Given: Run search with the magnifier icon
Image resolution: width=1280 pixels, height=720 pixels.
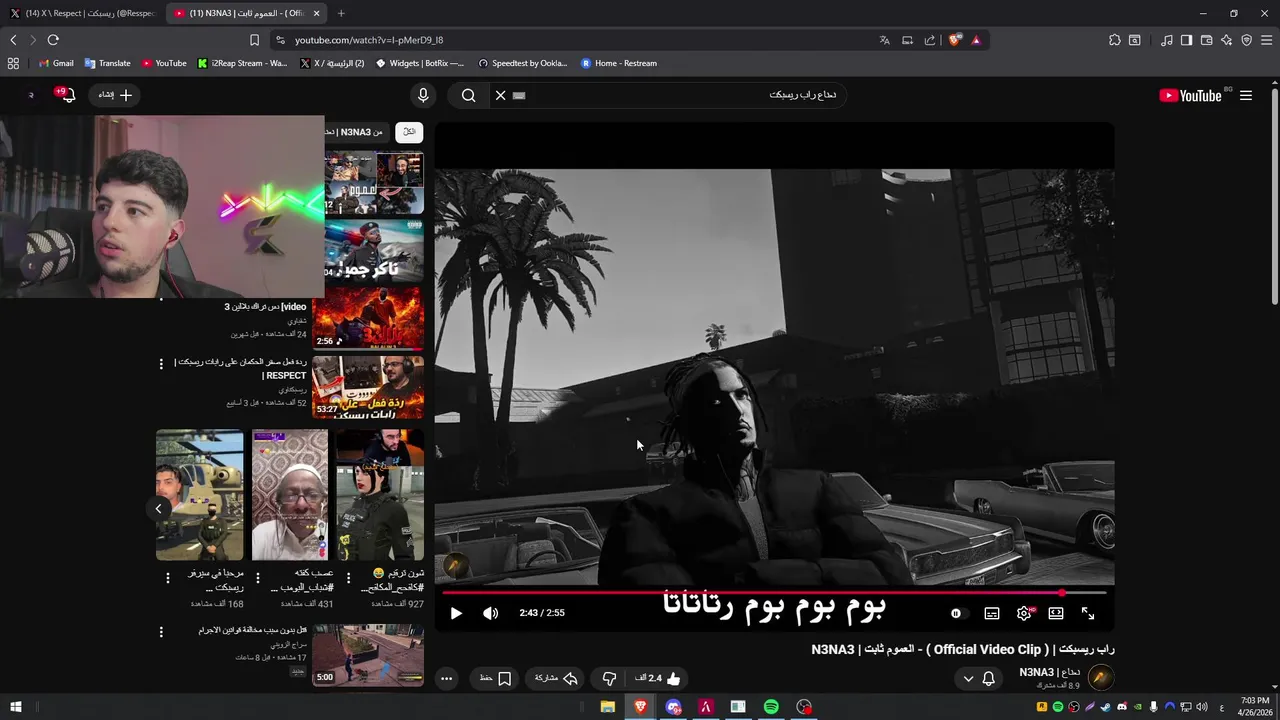Looking at the screenshot, I should (x=469, y=95).
